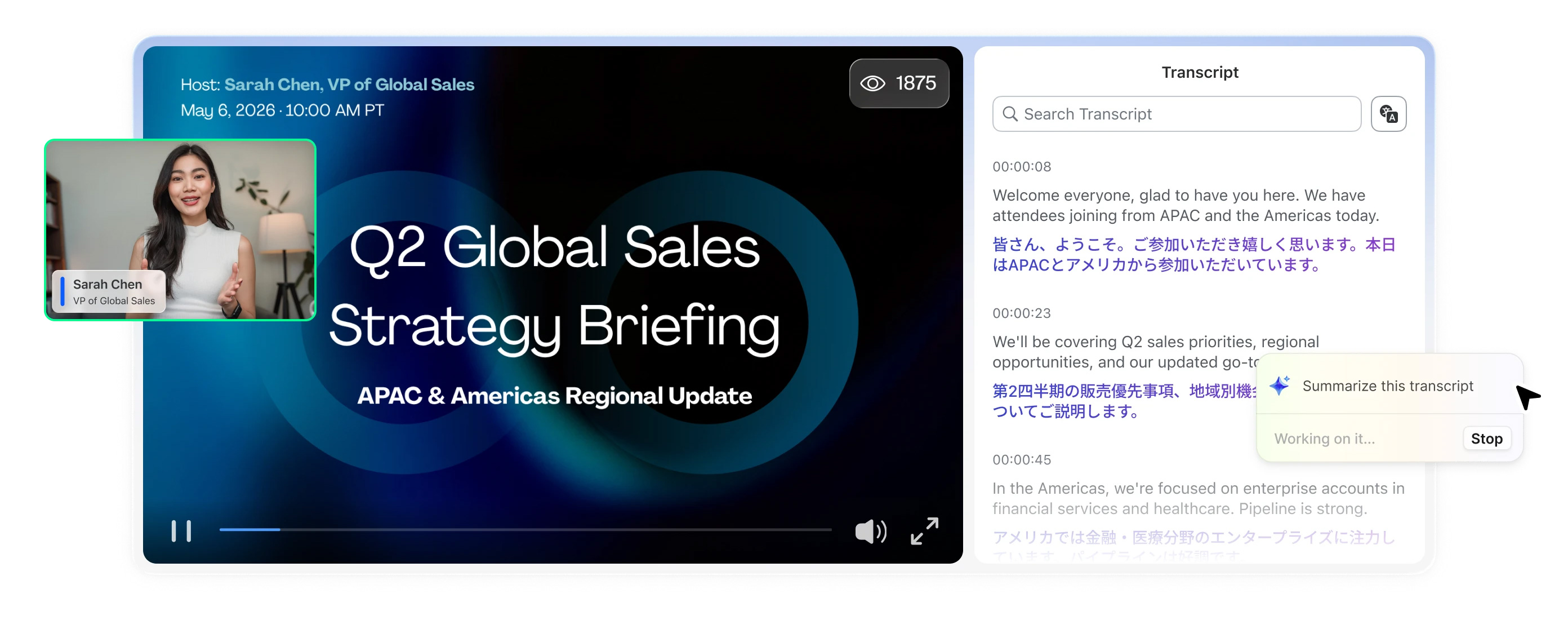Pause the webinar video
The image size is (1568, 620).
[x=181, y=530]
